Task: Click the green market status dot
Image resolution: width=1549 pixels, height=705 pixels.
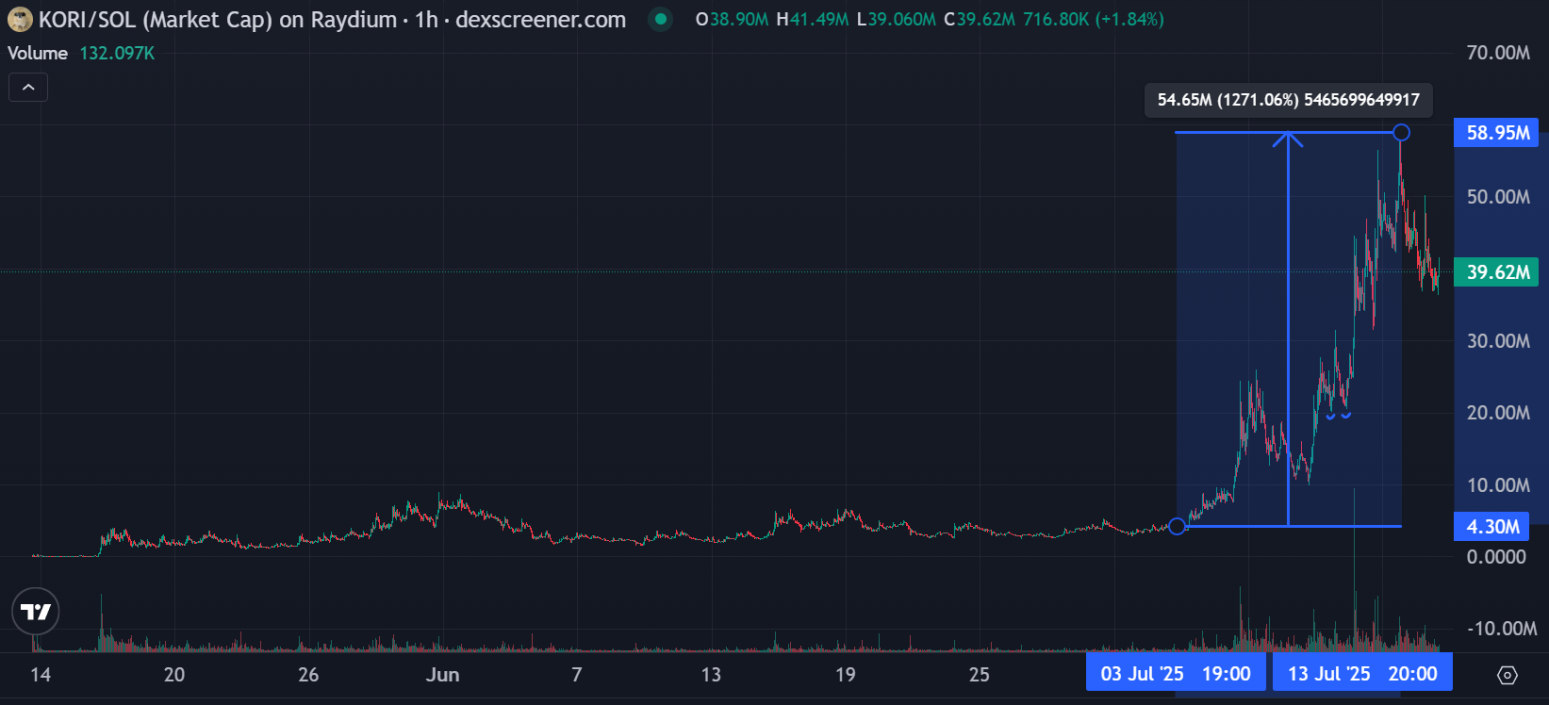Action: pyautogui.click(x=659, y=19)
